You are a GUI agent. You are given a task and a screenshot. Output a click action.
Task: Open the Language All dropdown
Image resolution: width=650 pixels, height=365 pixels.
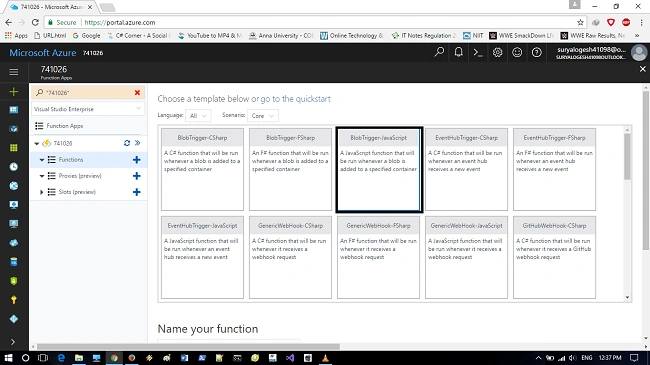point(198,116)
